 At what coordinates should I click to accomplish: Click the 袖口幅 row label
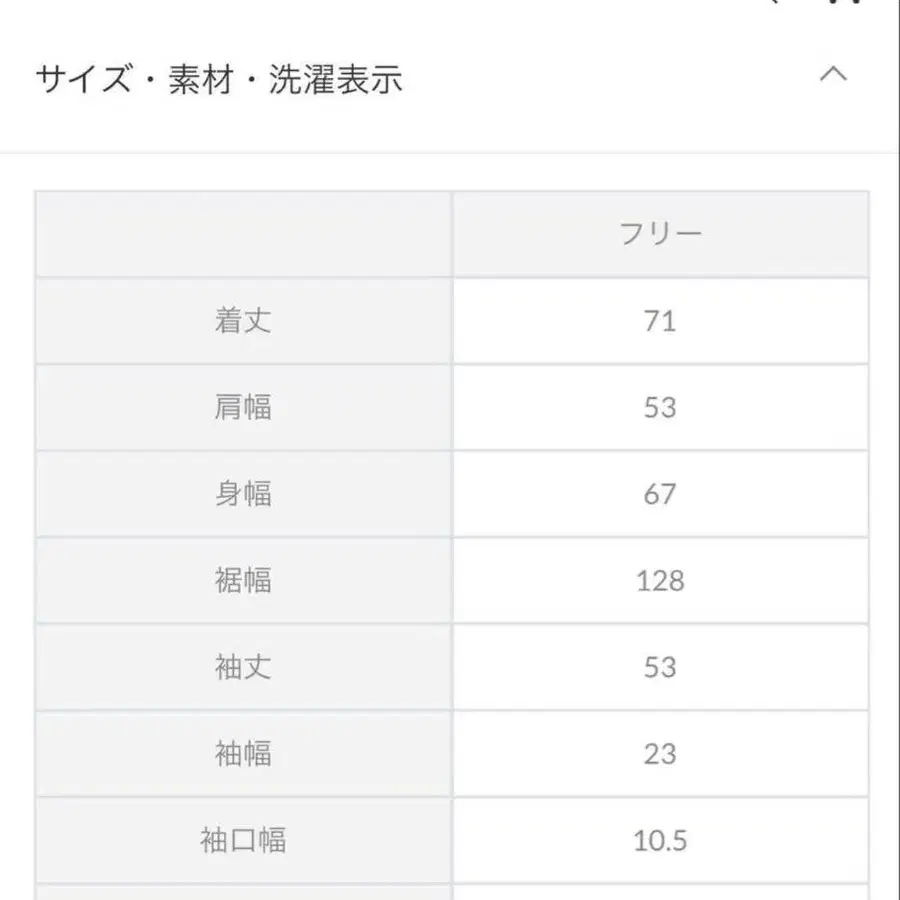pos(243,840)
